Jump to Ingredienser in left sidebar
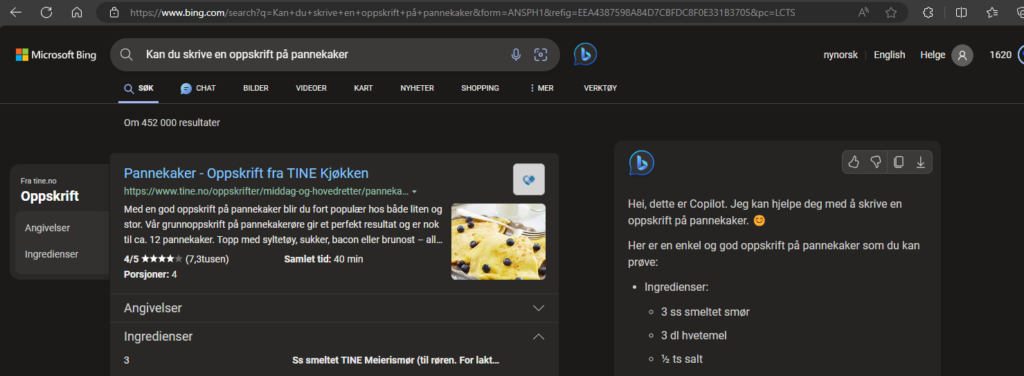Screen dimensions: 1024x376 pos(52,254)
